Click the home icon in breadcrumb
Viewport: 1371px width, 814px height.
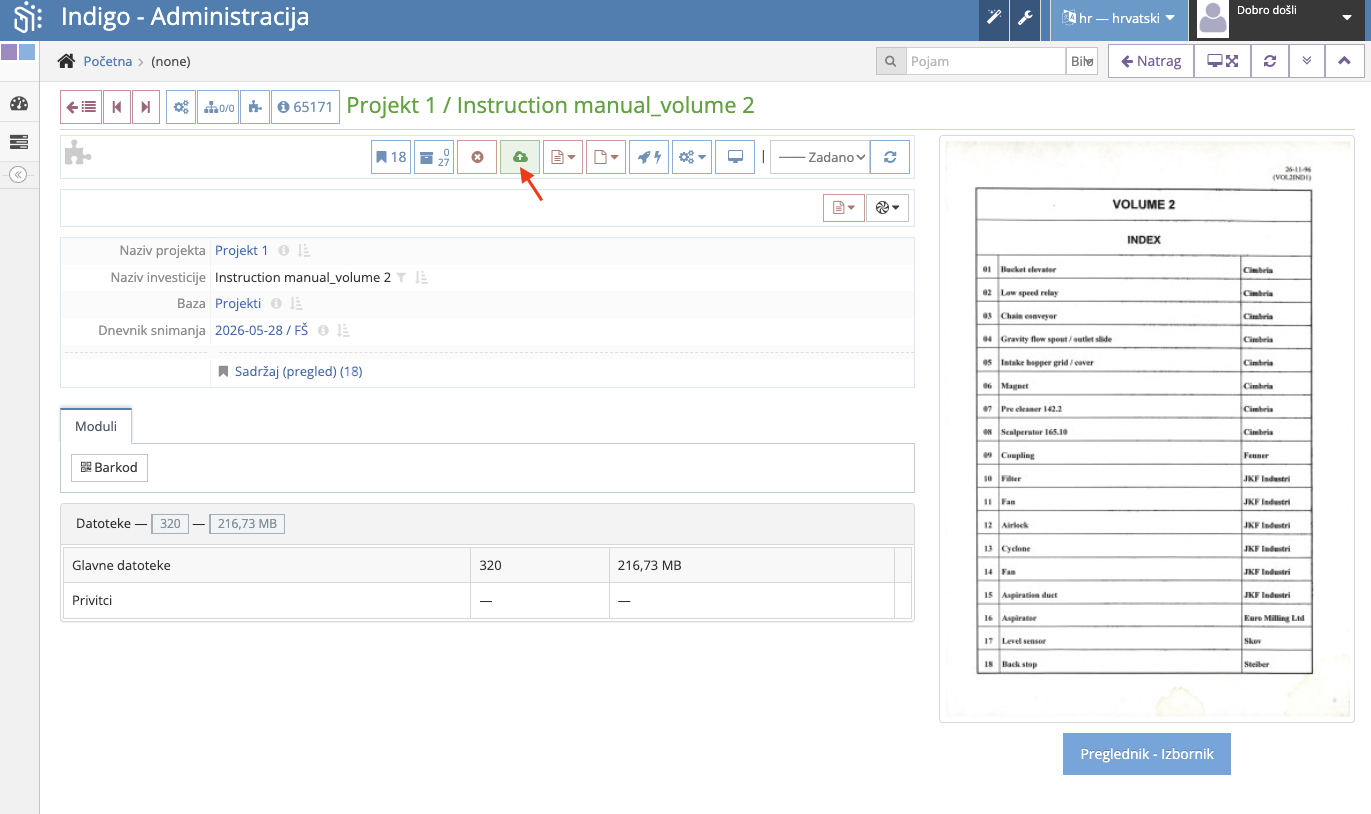point(66,61)
